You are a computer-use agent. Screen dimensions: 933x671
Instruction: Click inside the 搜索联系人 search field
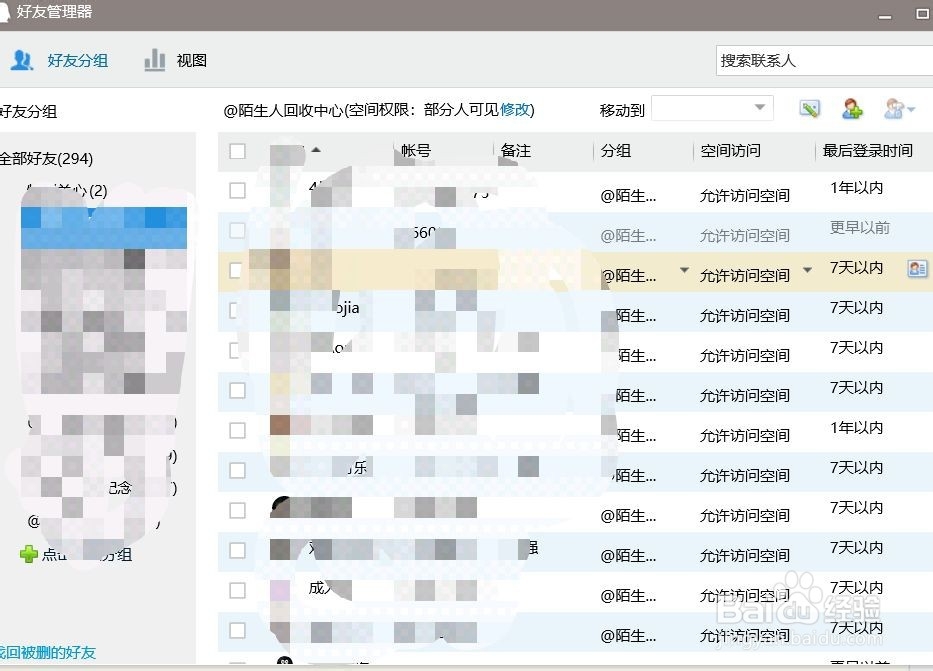tap(820, 60)
